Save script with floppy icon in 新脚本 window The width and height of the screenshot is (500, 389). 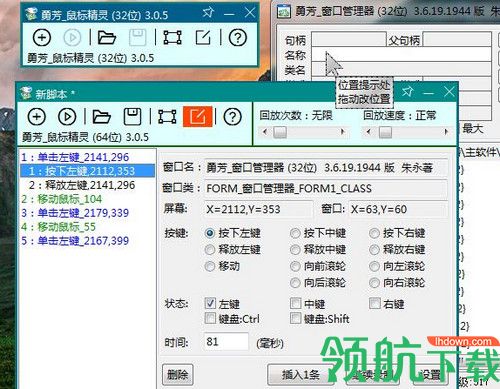pyautogui.click(x=132, y=116)
